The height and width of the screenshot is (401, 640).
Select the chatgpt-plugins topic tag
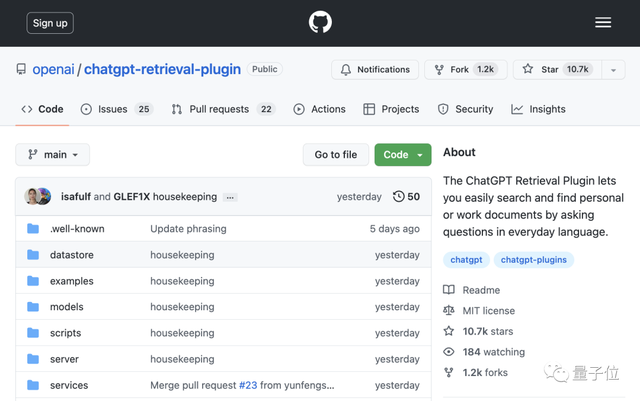(x=533, y=260)
